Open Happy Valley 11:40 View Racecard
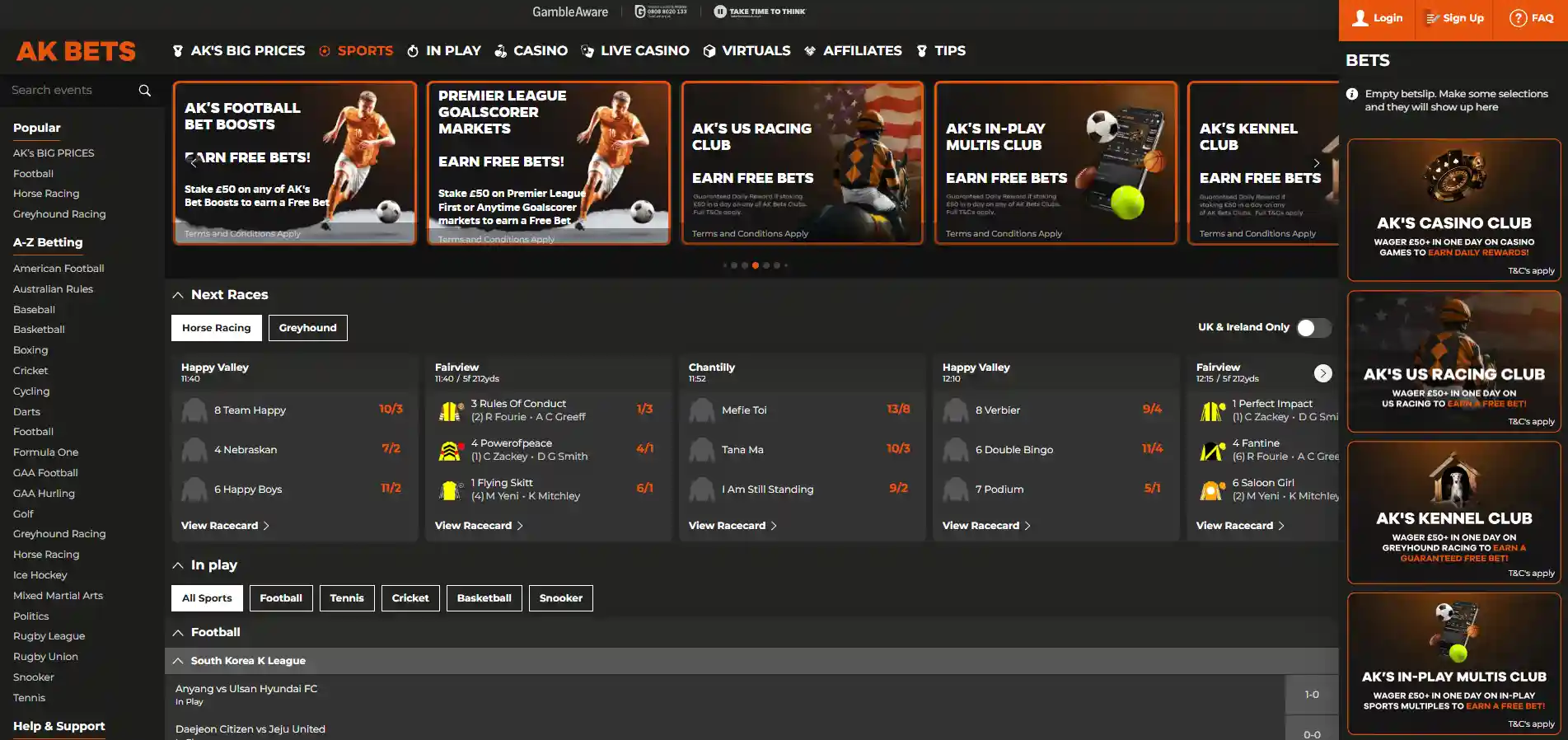Image resolution: width=1568 pixels, height=740 pixels. [225, 526]
